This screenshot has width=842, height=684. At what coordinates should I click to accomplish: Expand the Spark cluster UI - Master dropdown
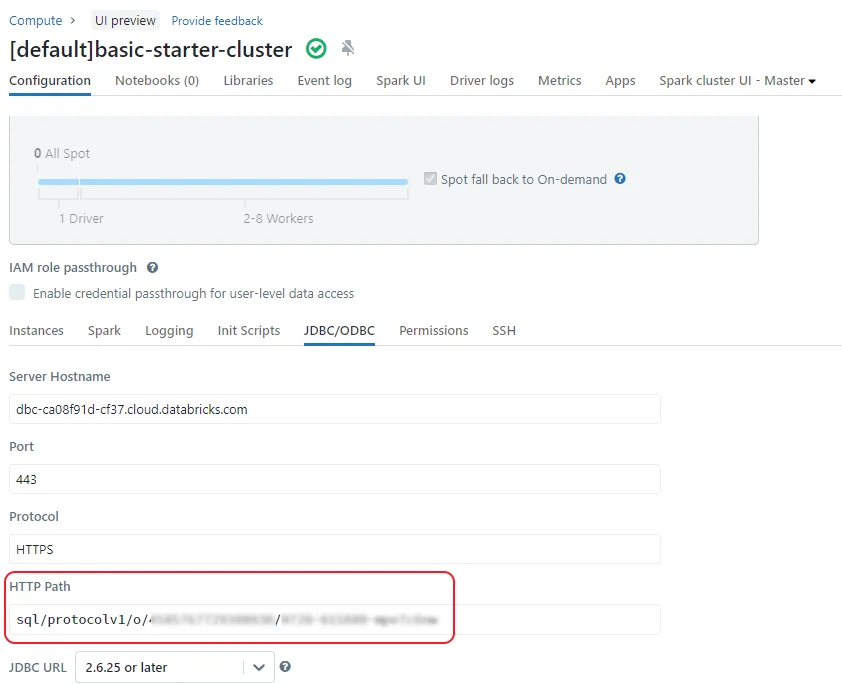point(737,81)
